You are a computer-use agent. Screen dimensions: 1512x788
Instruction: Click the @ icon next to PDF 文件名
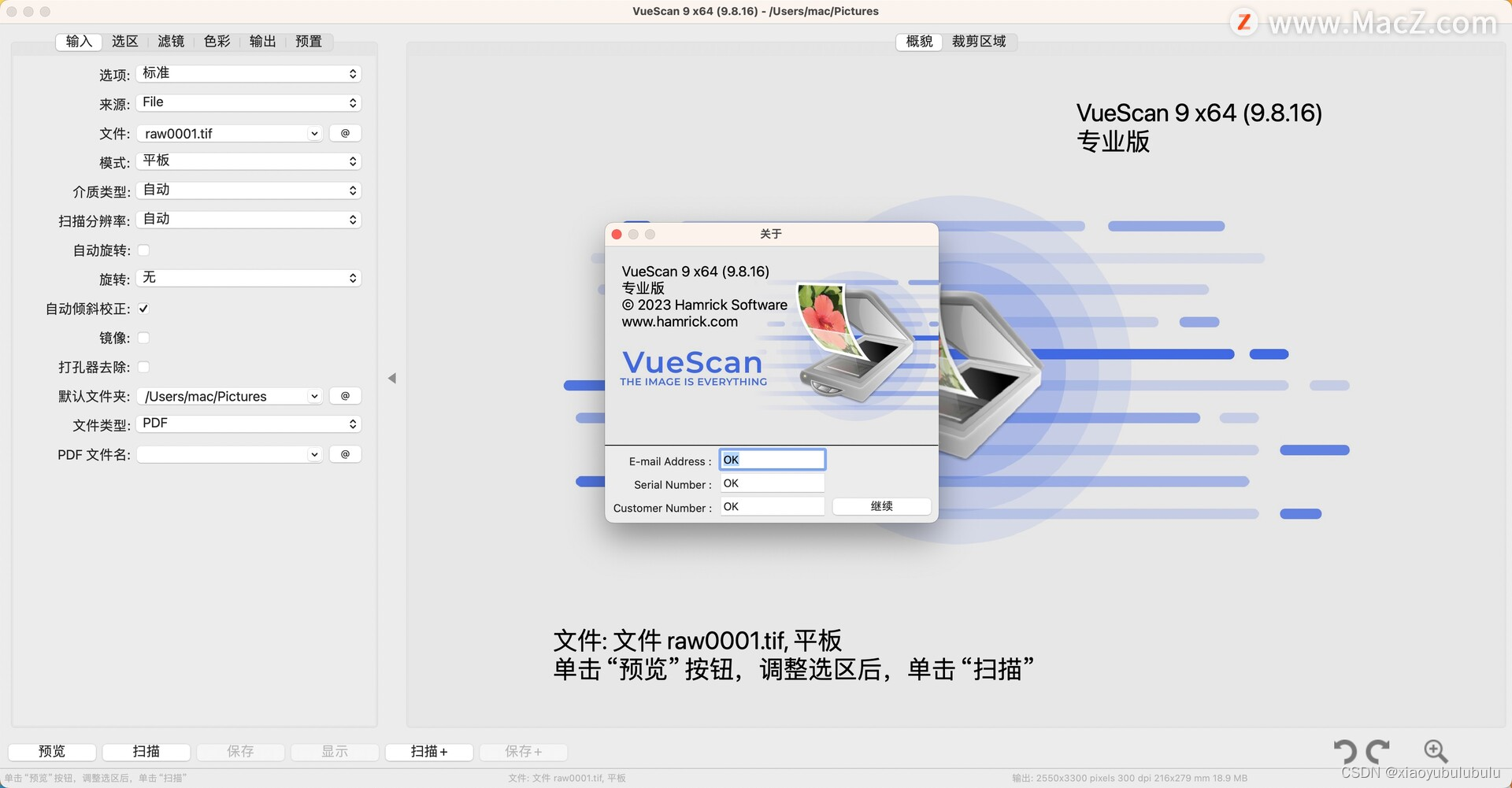click(x=345, y=453)
